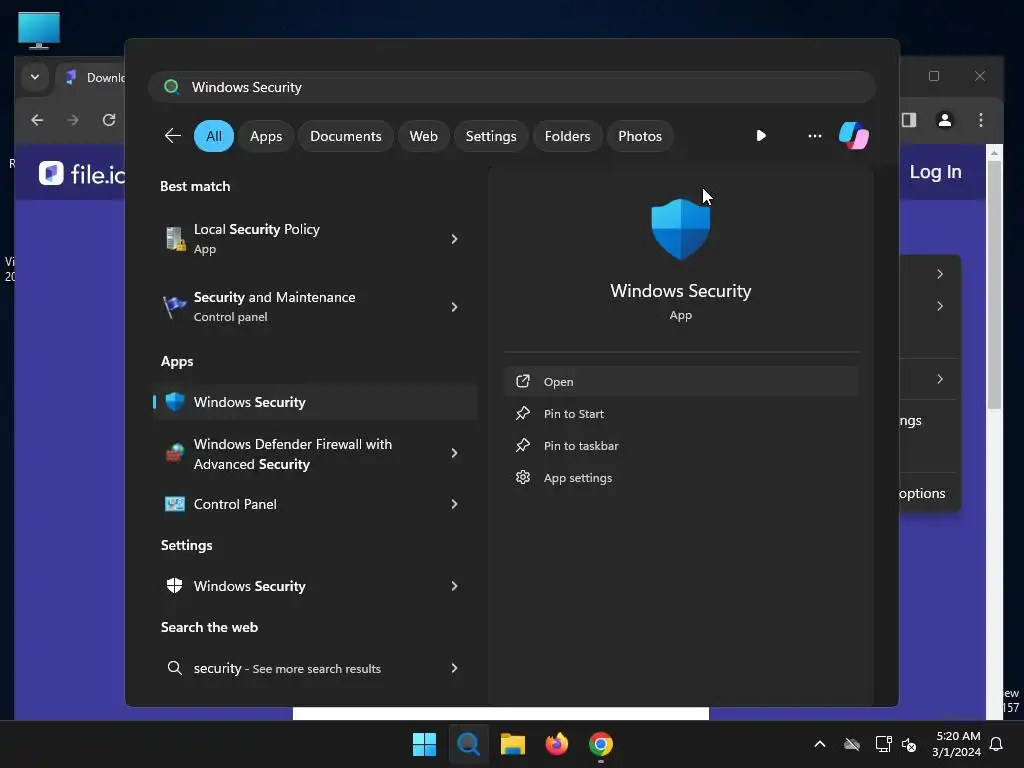Click the Security and Maintenance flag icon
The width and height of the screenshot is (1024, 768).
point(174,306)
